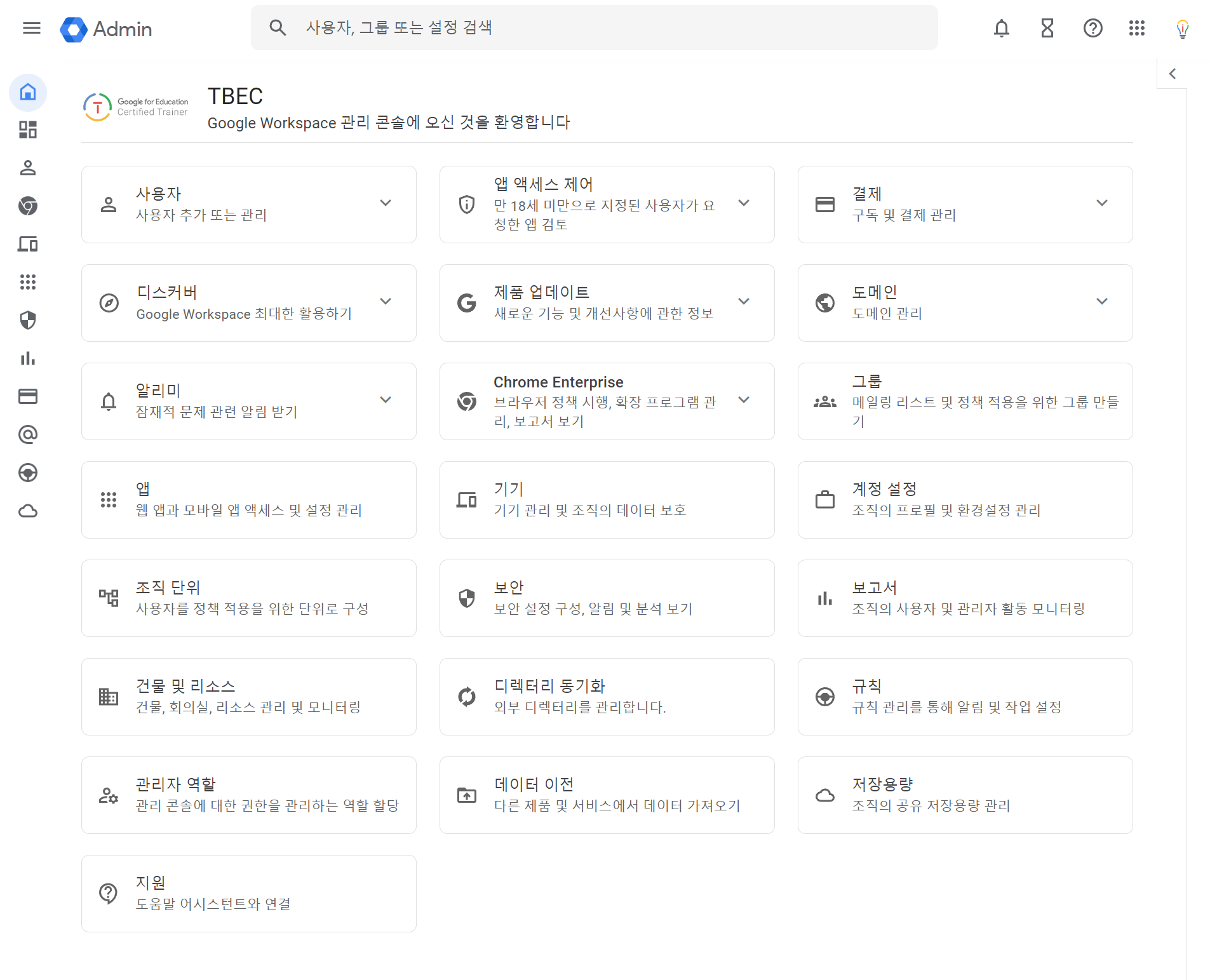1210x980 pixels.
Task: Select Home icon in sidebar
Action: [x=28, y=92]
